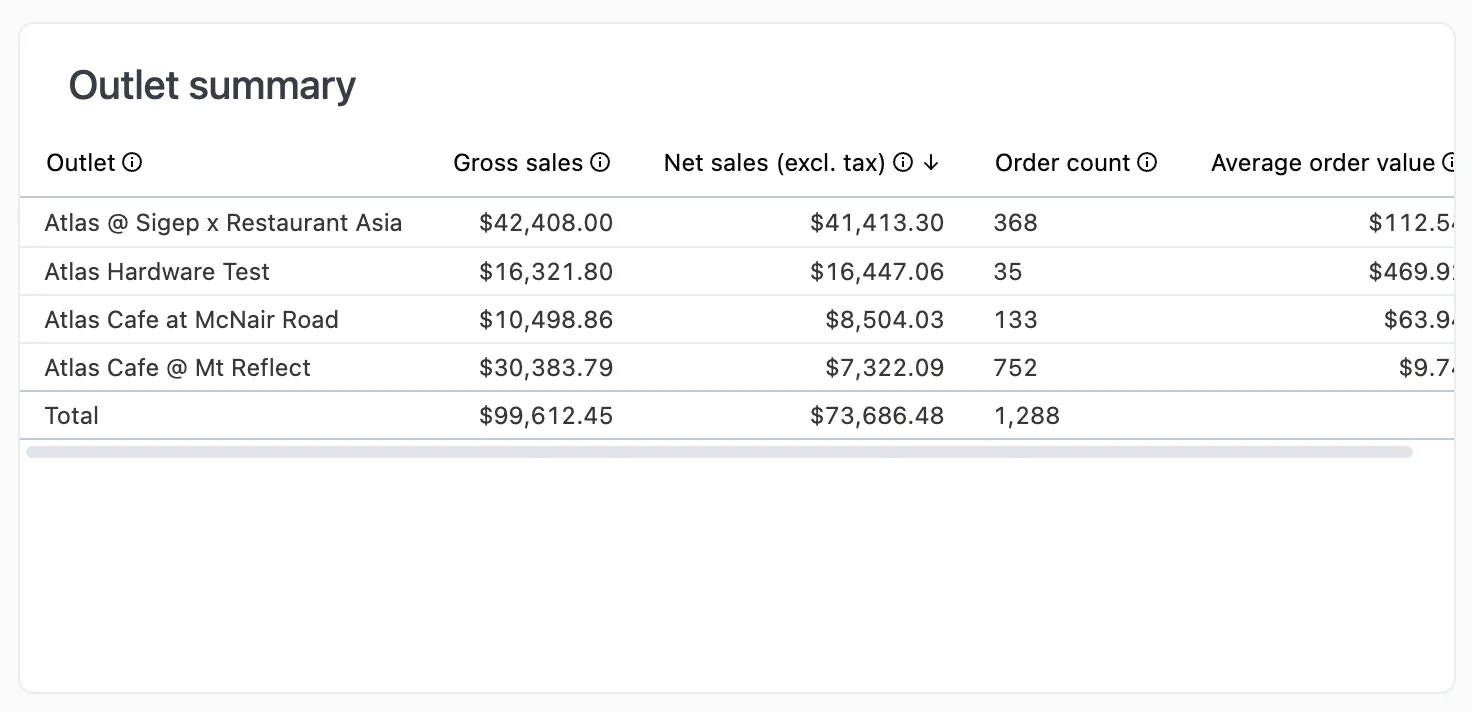Sort the table by Gross sales column
The image size is (1472, 712).
[518, 162]
